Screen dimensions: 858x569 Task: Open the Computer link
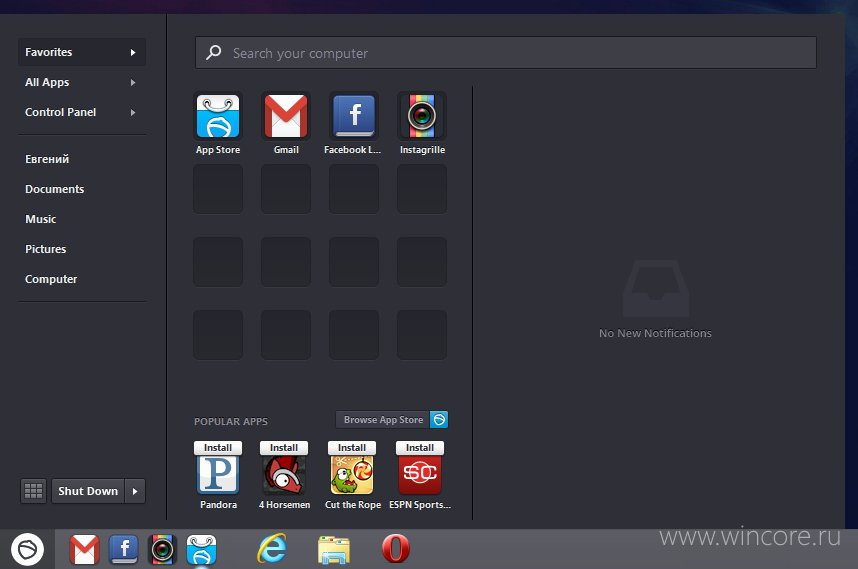click(51, 280)
